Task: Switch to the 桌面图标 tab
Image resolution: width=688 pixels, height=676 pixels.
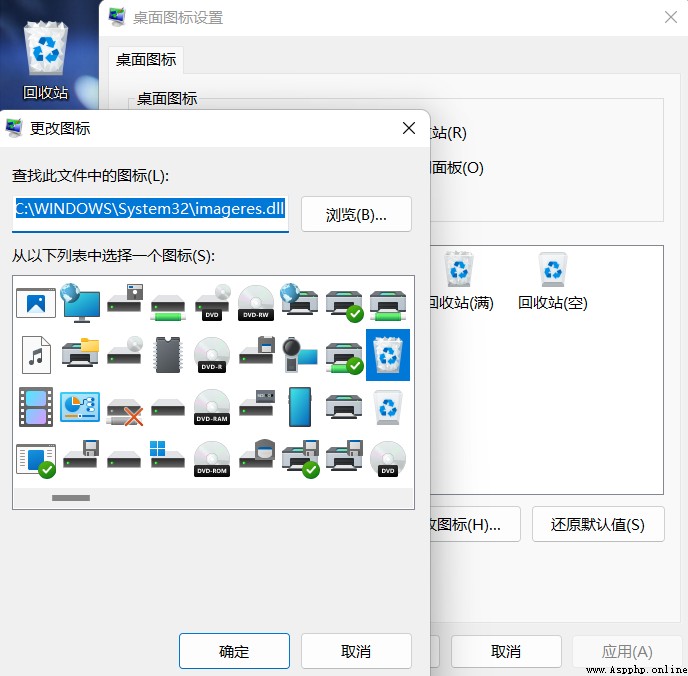Action: point(146,60)
